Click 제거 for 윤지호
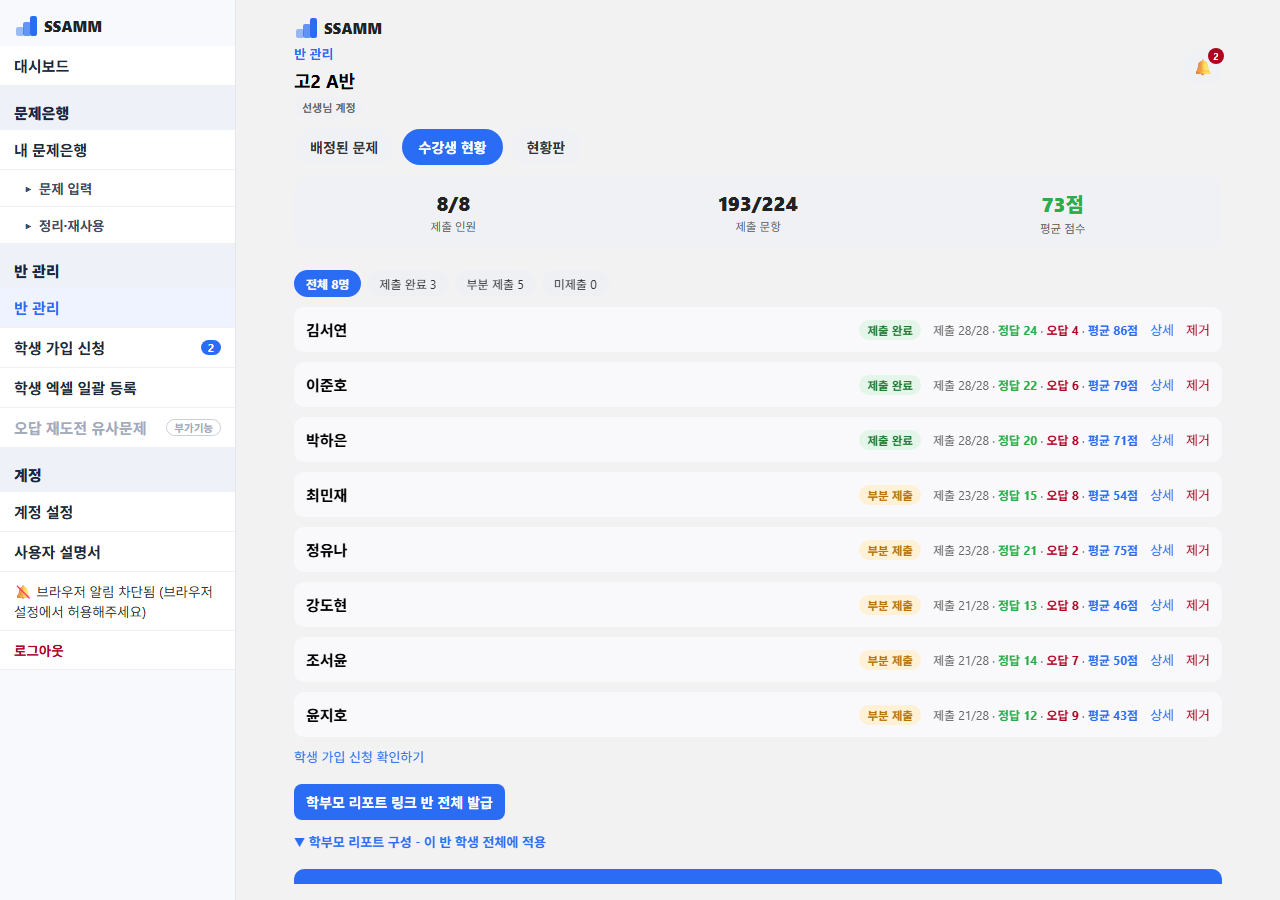This screenshot has width=1280, height=900. coord(1198,715)
